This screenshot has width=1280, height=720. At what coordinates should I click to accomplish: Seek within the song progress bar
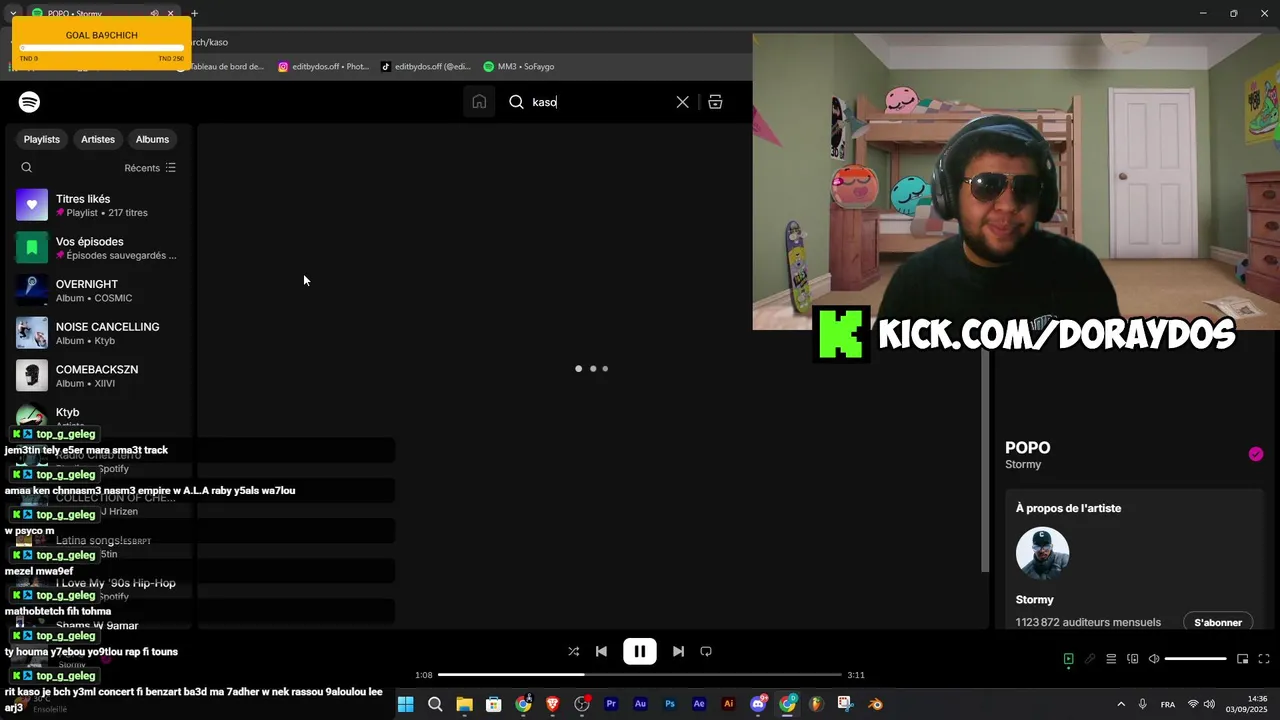639,675
